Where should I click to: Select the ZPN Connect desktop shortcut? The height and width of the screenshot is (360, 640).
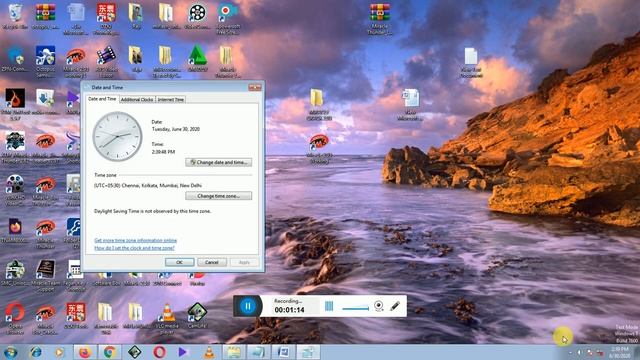tap(15, 59)
